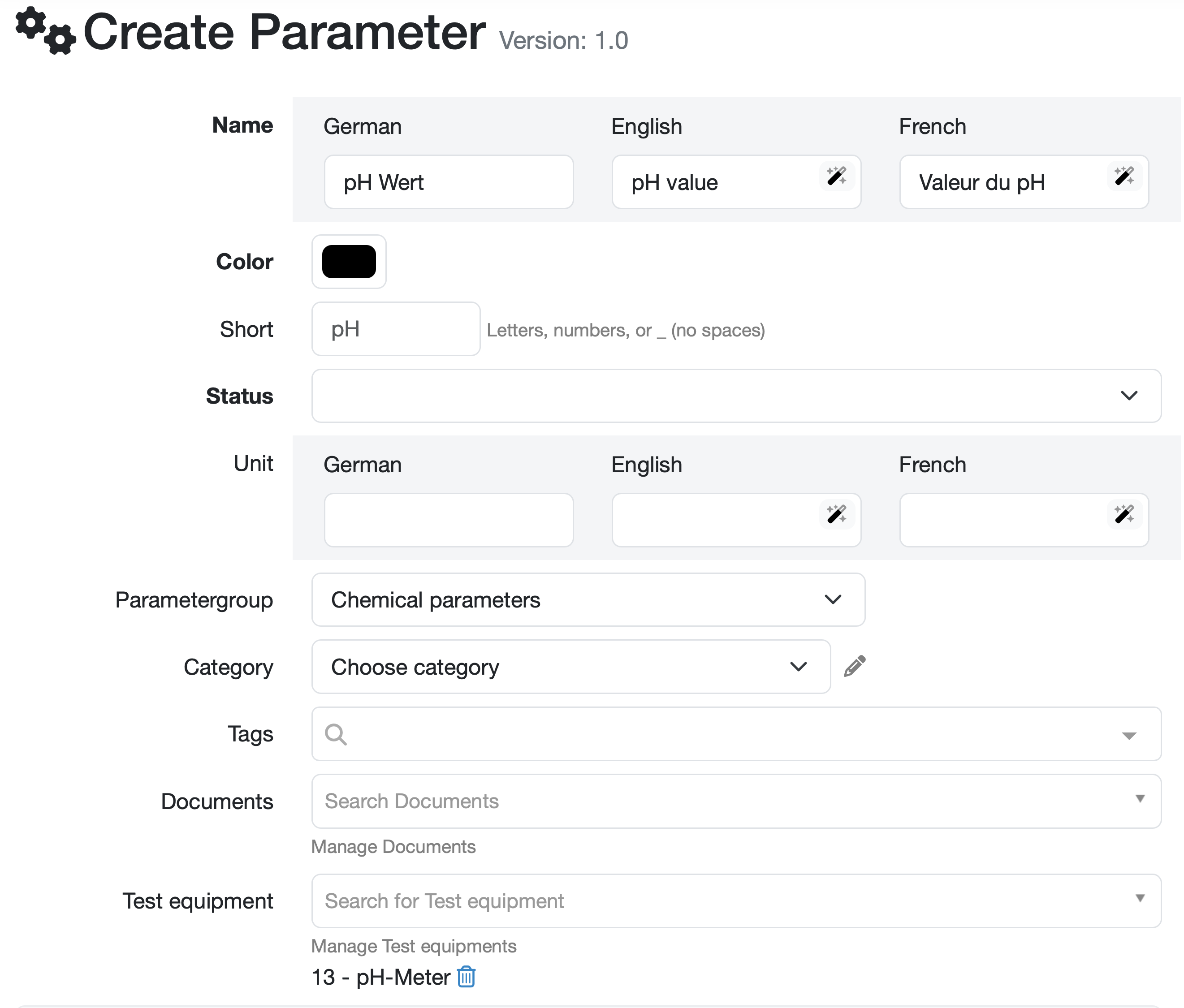Open the Choose category dropdown
Viewport: 1184px width, 1008px height.
coord(570,667)
